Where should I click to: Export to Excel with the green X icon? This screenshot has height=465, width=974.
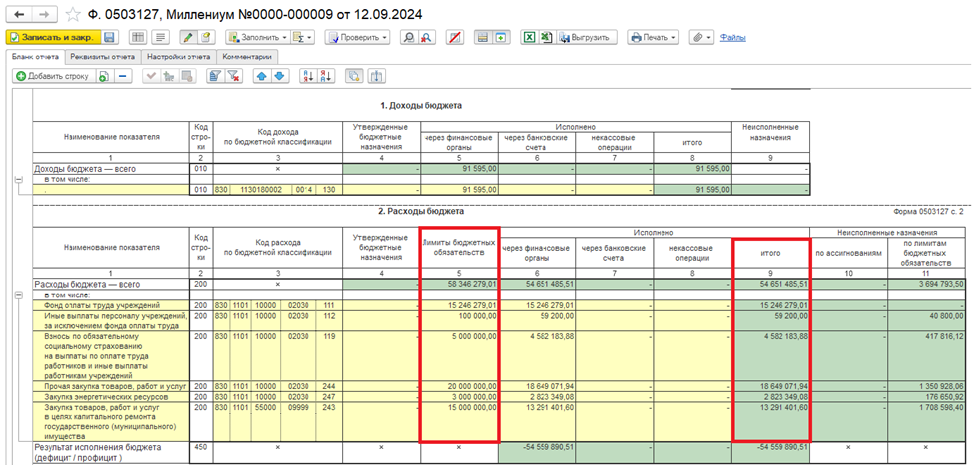pos(529,37)
